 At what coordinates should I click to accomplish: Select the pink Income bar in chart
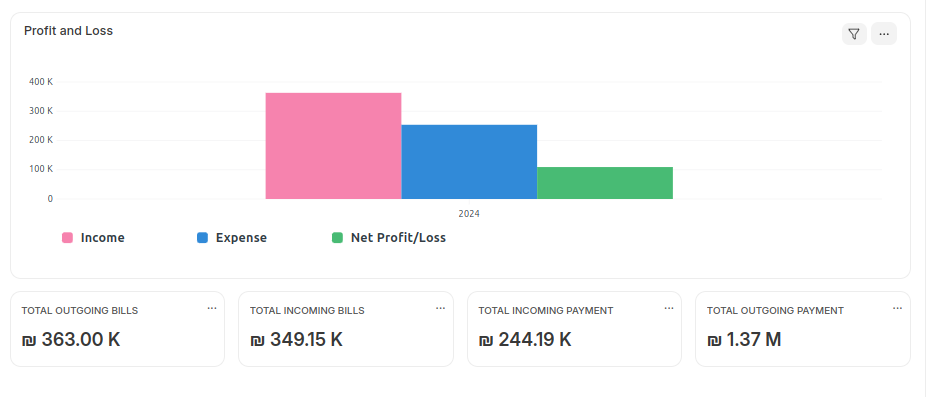334,146
